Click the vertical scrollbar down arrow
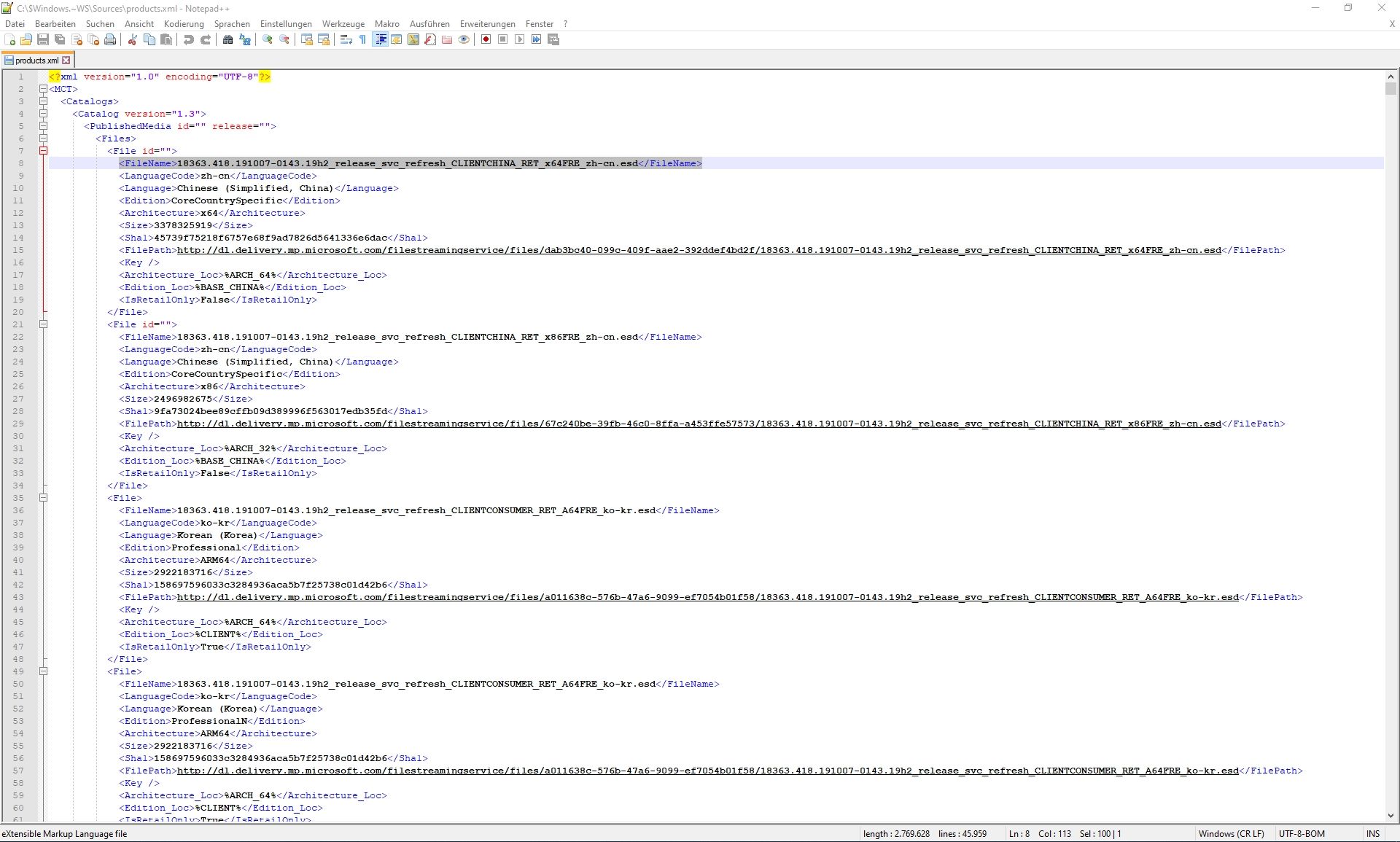1400x842 pixels. pyautogui.click(x=1391, y=816)
